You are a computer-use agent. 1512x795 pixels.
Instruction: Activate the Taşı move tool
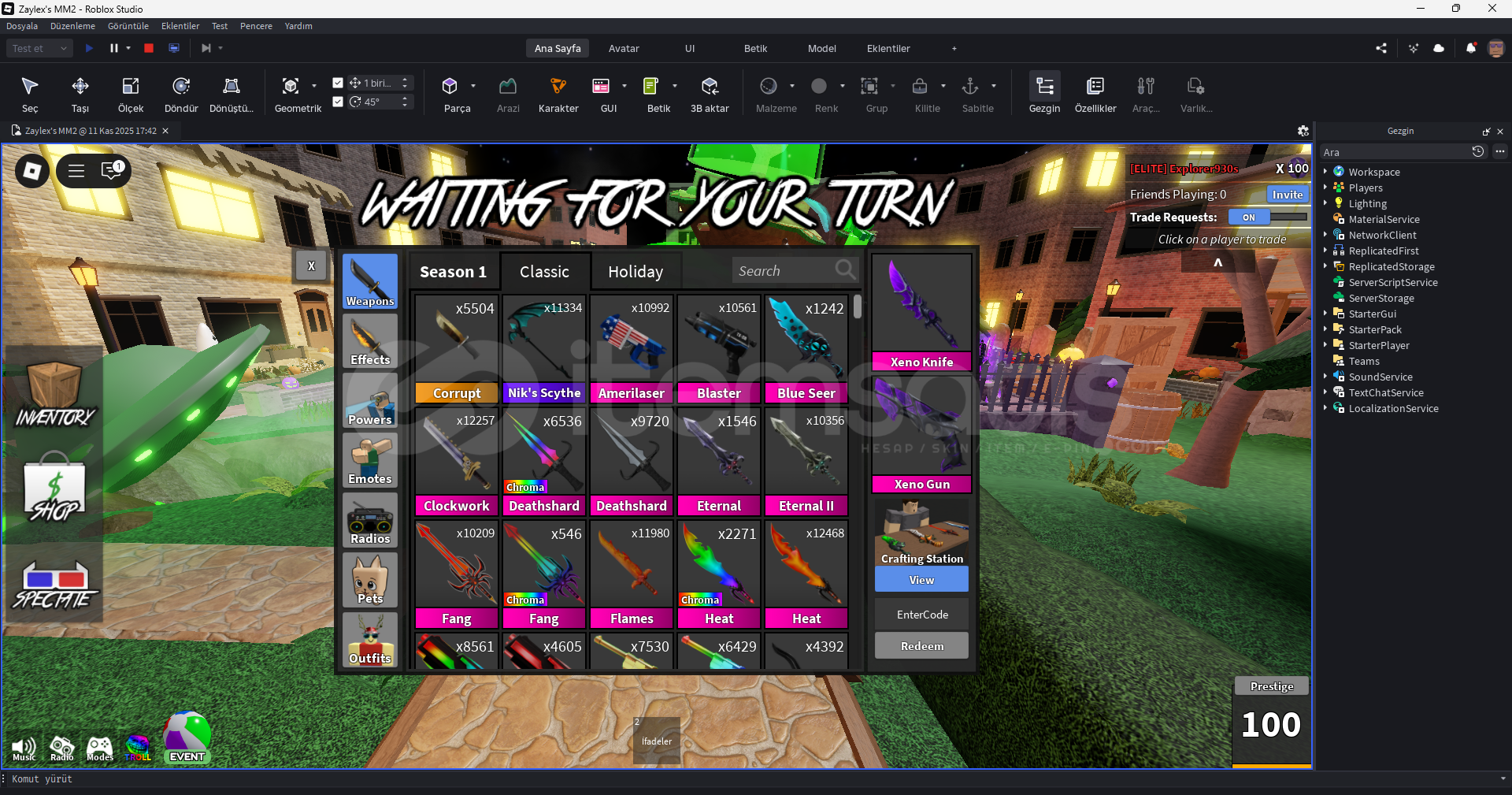(x=80, y=94)
